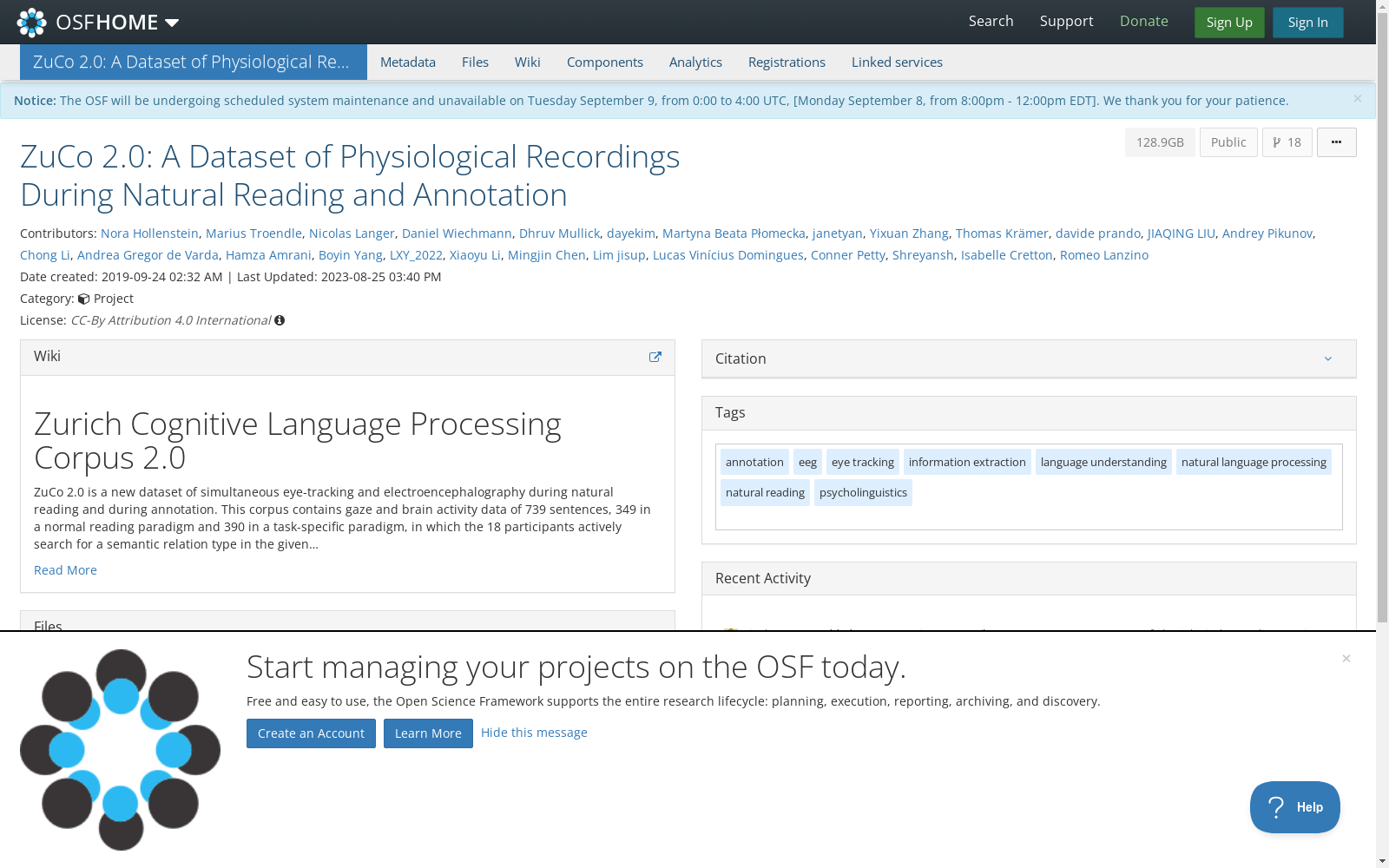Click the Public status button
Screen dimensions: 1389x868
1228,142
